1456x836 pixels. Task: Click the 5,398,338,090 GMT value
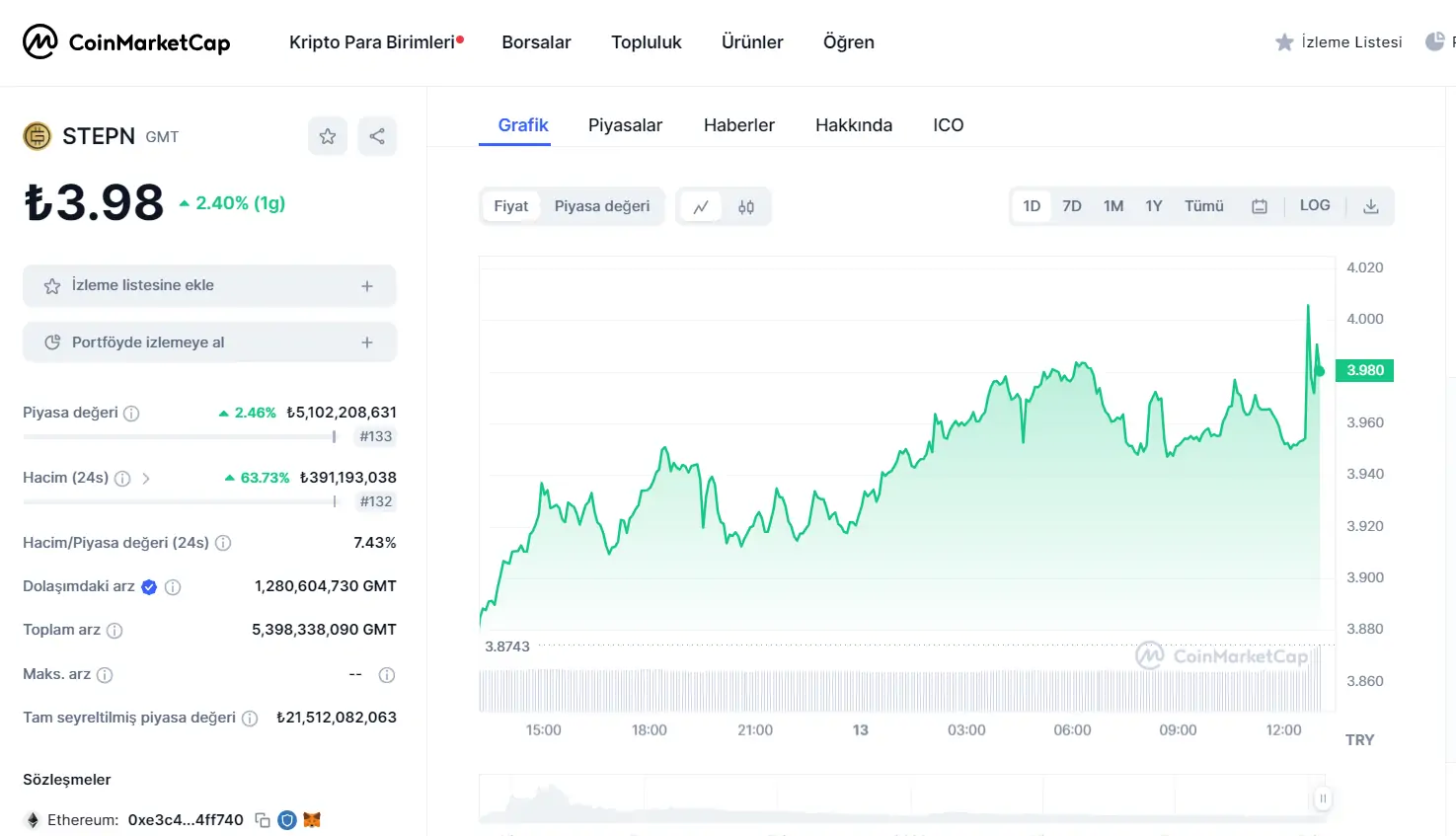(324, 630)
